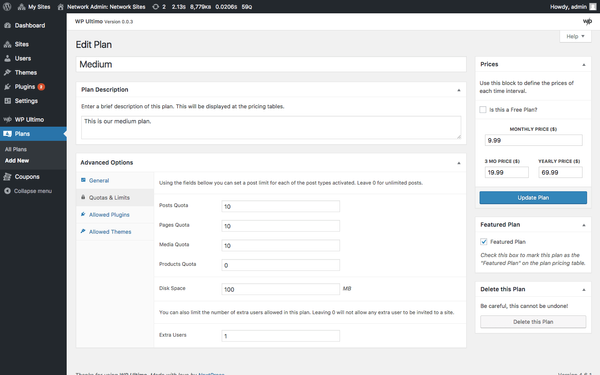This screenshot has width=600, height=375.
Task: Click the General tab icon
Action: [83, 180]
